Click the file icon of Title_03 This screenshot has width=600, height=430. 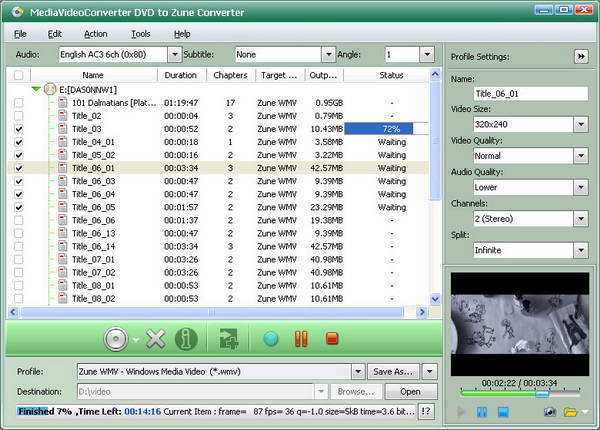click(63, 129)
